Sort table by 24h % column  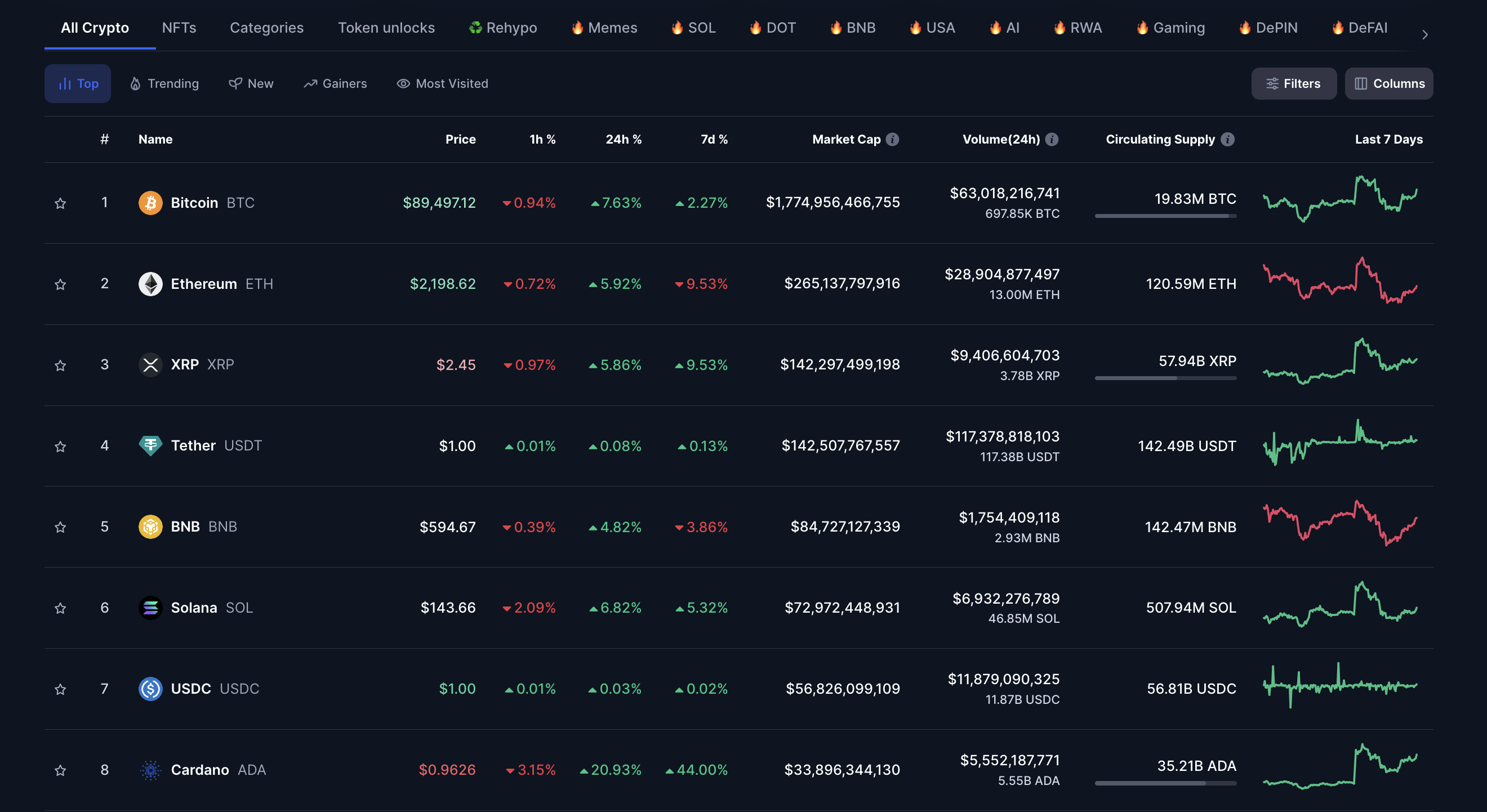click(x=624, y=139)
